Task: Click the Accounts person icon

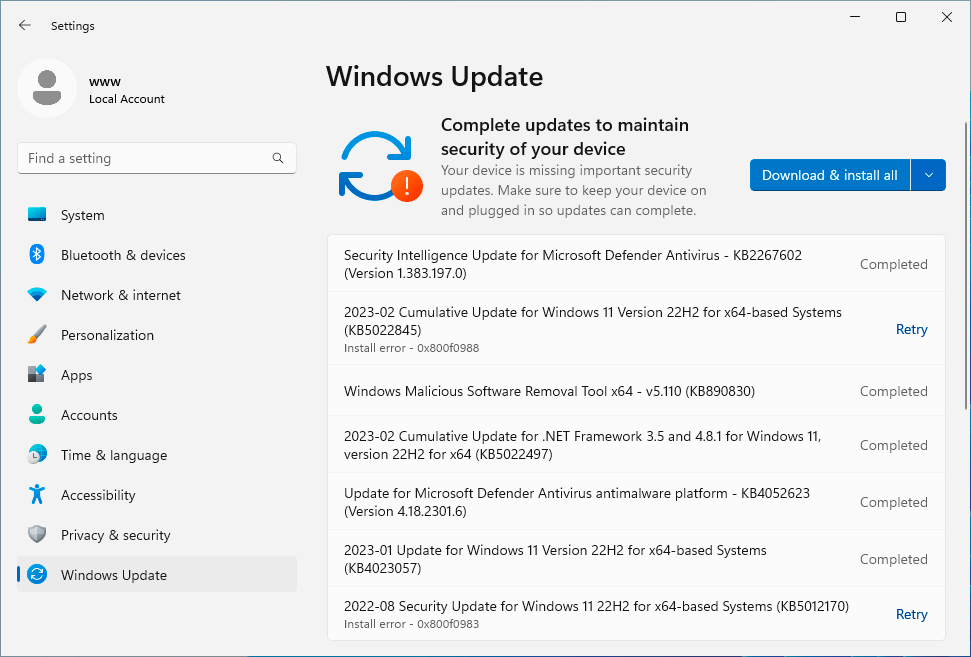Action: (37, 415)
